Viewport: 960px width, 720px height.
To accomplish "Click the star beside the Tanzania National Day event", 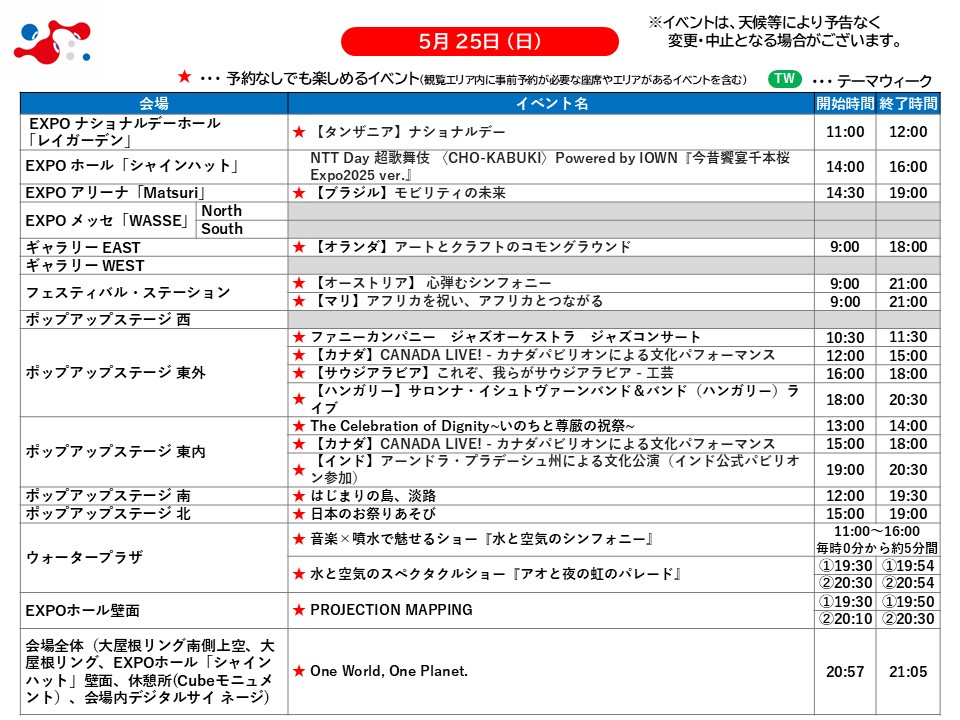I will [298, 132].
